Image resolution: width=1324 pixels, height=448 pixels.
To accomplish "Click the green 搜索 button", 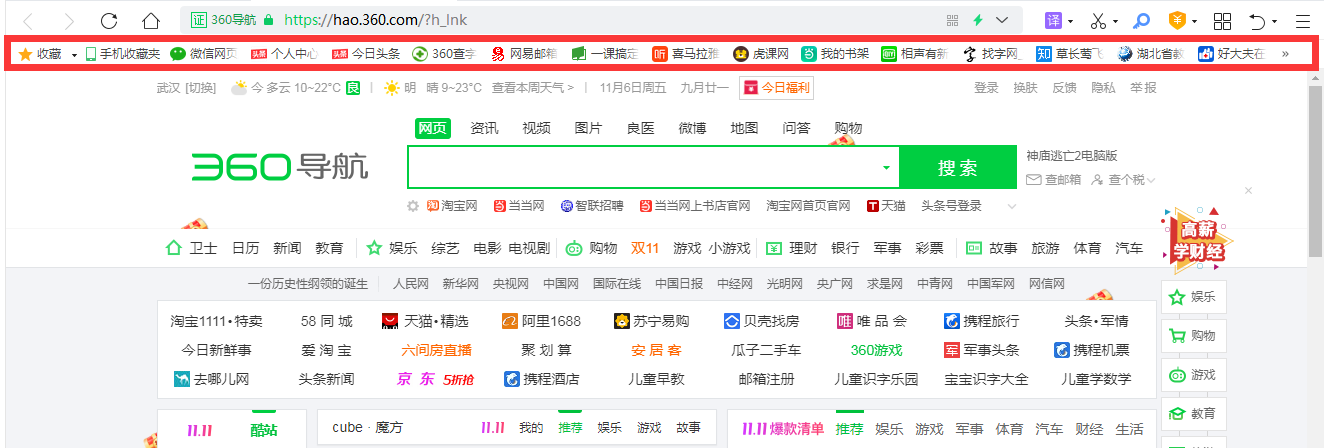I will click(x=957, y=168).
